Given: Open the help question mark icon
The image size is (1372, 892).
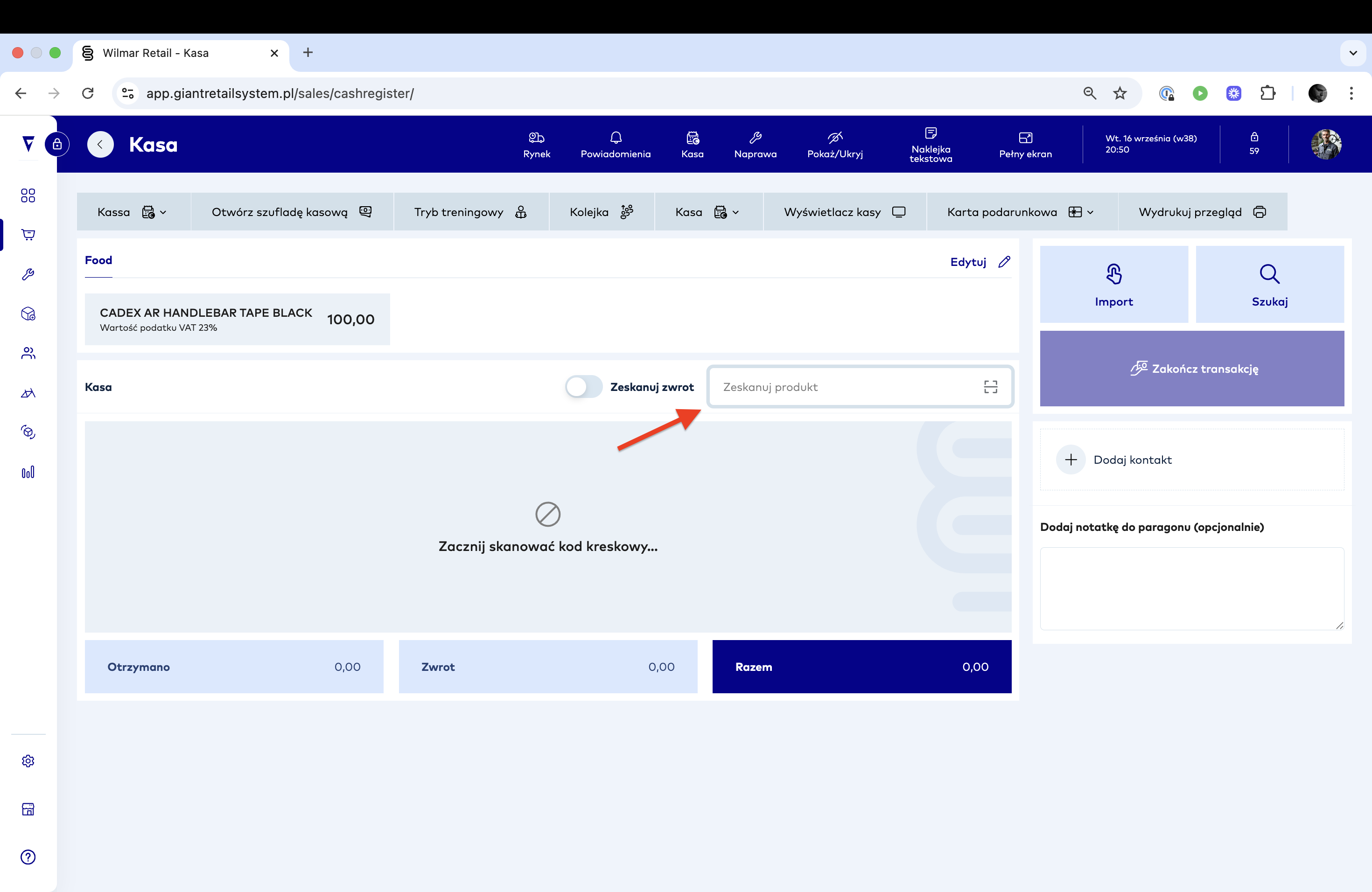Looking at the screenshot, I should (28, 857).
